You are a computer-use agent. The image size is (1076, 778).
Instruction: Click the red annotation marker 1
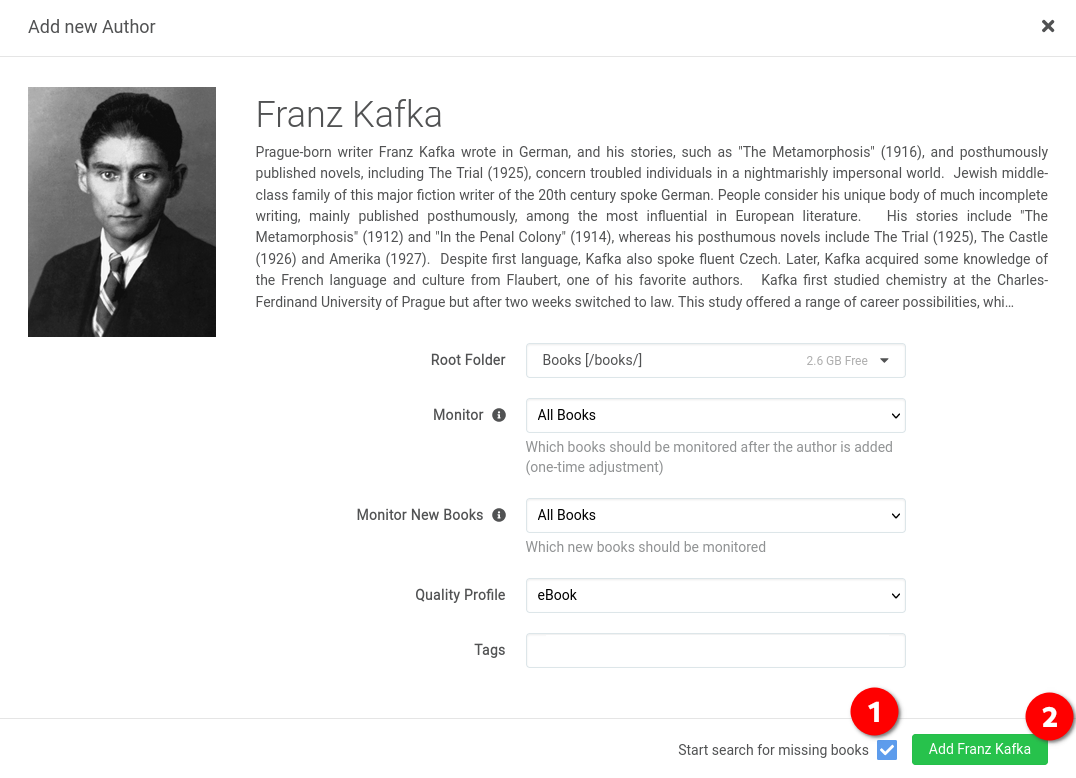coord(874,711)
